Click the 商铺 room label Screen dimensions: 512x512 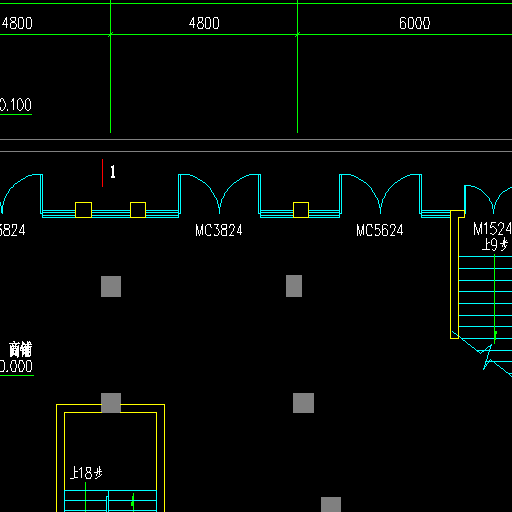click(x=20, y=349)
